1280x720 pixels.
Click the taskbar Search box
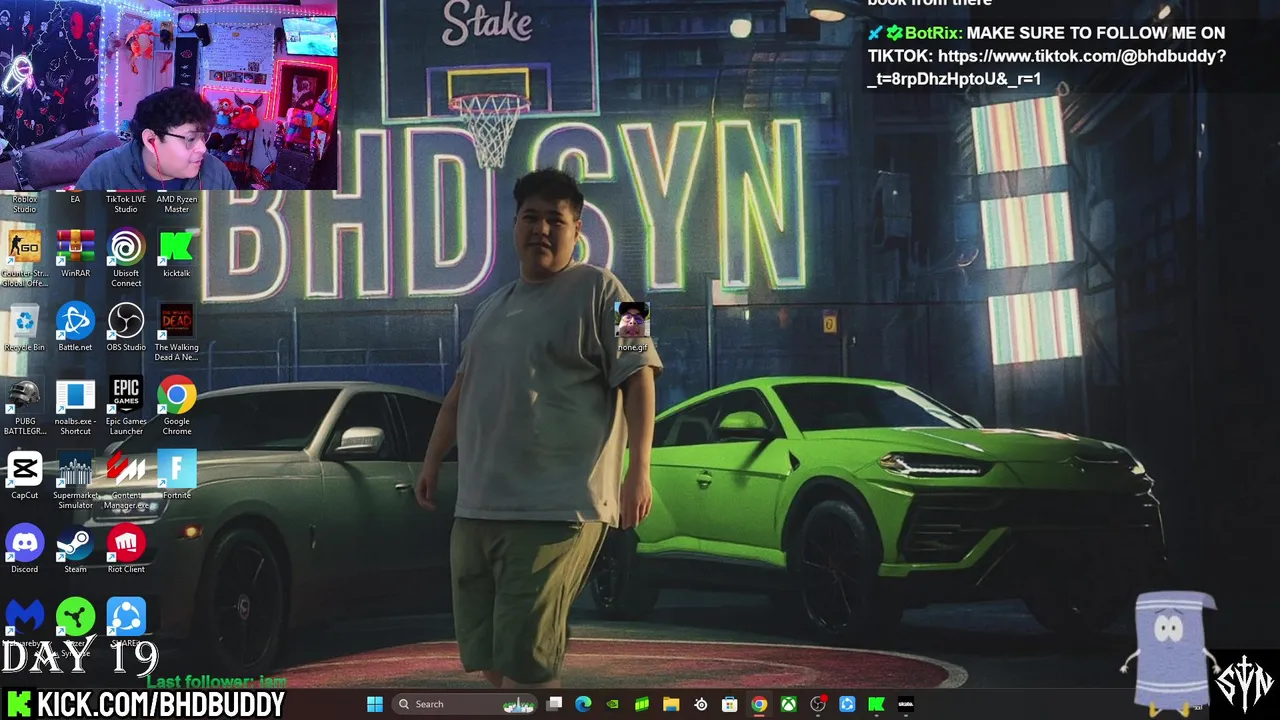(465, 704)
